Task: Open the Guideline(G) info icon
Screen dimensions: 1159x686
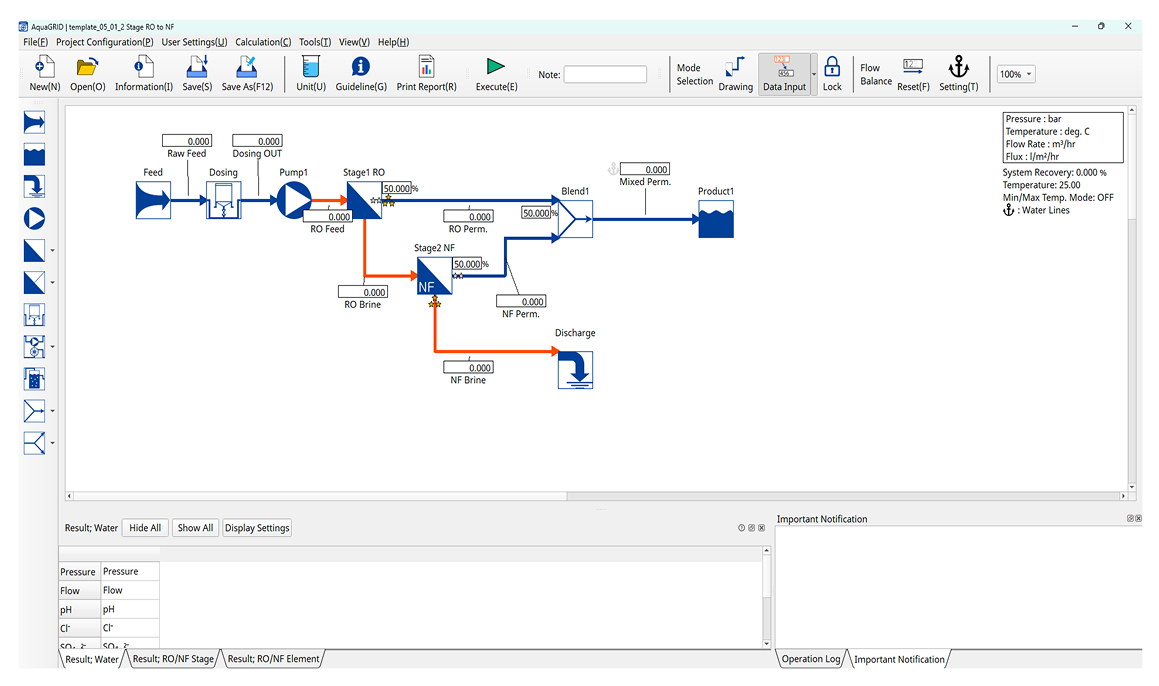Action: (360, 67)
